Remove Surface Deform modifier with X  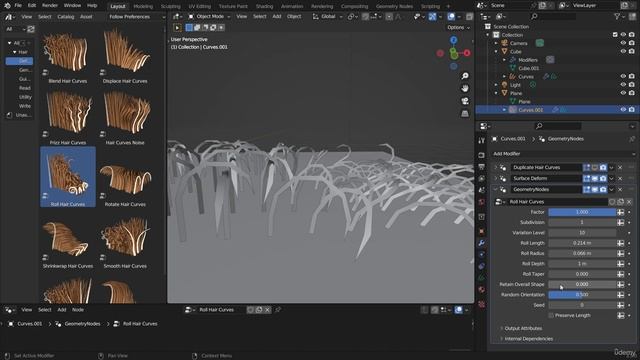[620, 179]
